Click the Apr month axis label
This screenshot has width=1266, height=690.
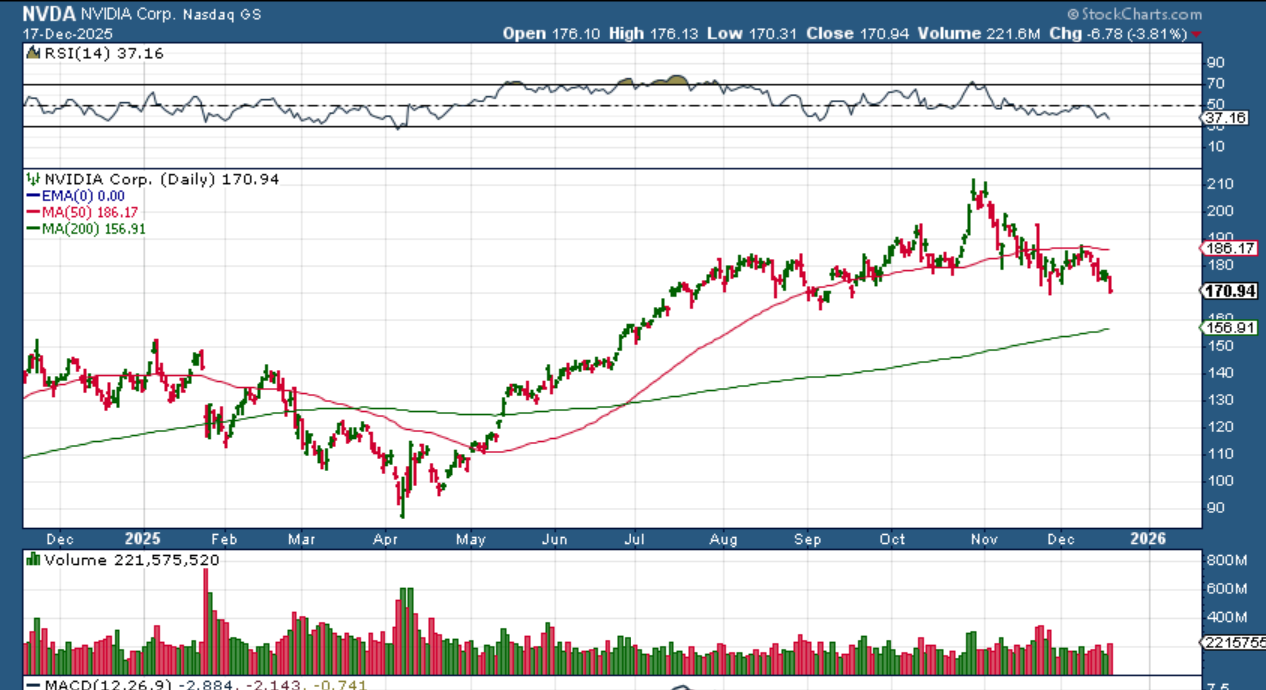click(x=386, y=539)
